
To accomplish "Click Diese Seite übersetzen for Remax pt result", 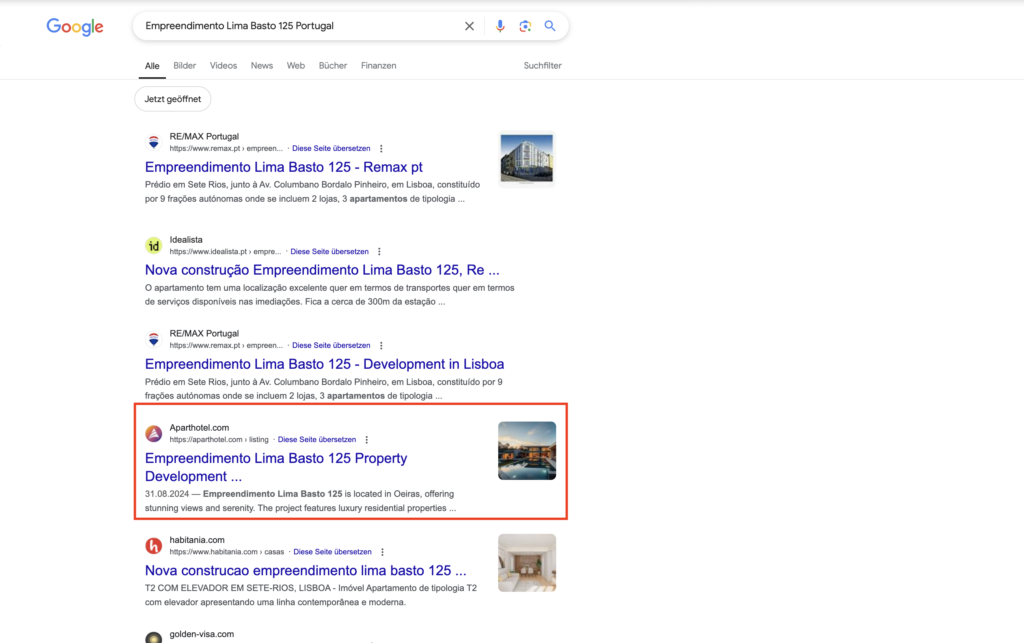I will coord(331,149).
